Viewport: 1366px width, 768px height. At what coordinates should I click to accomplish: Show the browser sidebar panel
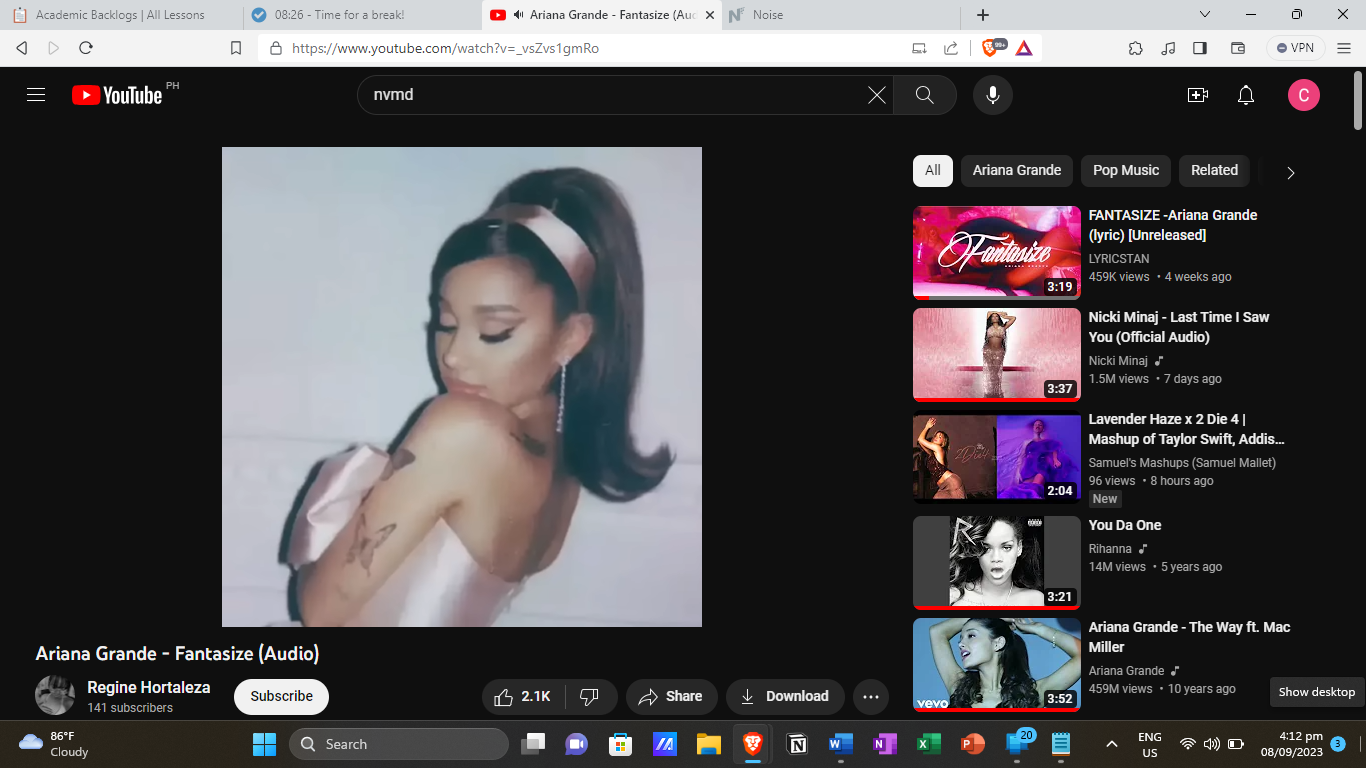1200,47
